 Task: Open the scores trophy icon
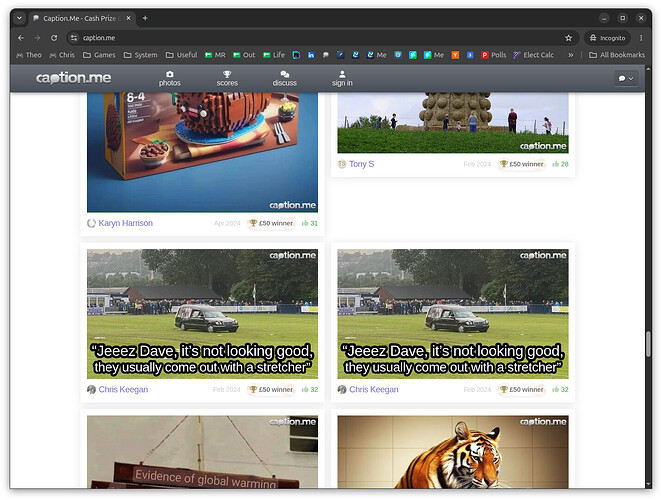[x=227, y=74]
